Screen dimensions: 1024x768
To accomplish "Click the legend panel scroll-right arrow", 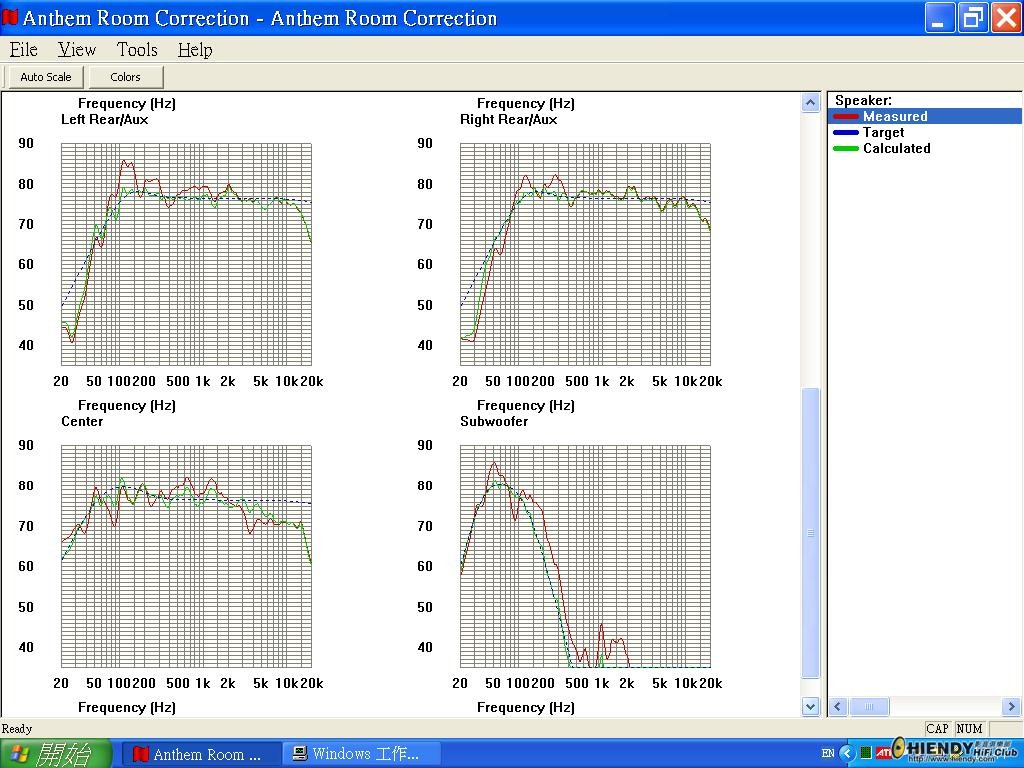I will click(x=1012, y=706).
